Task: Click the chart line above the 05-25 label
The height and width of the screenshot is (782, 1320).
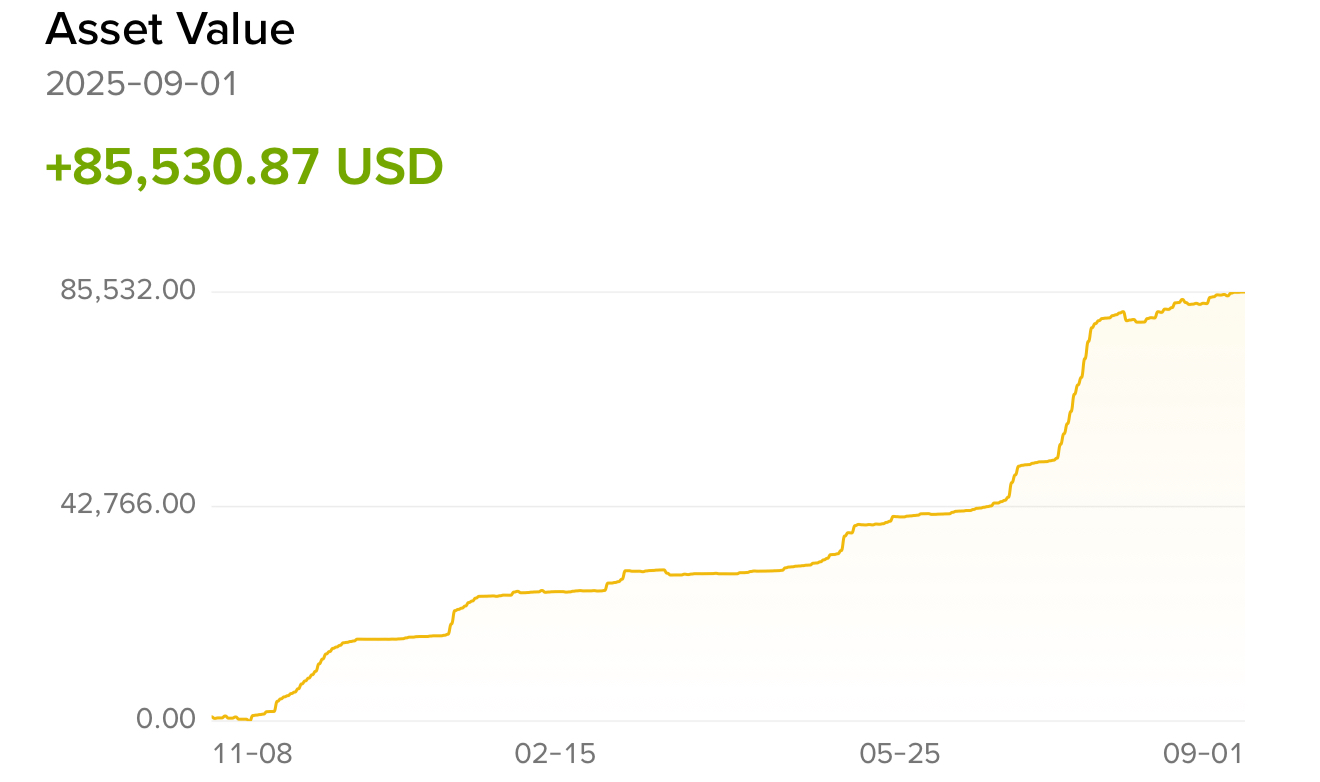Action: tap(900, 516)
